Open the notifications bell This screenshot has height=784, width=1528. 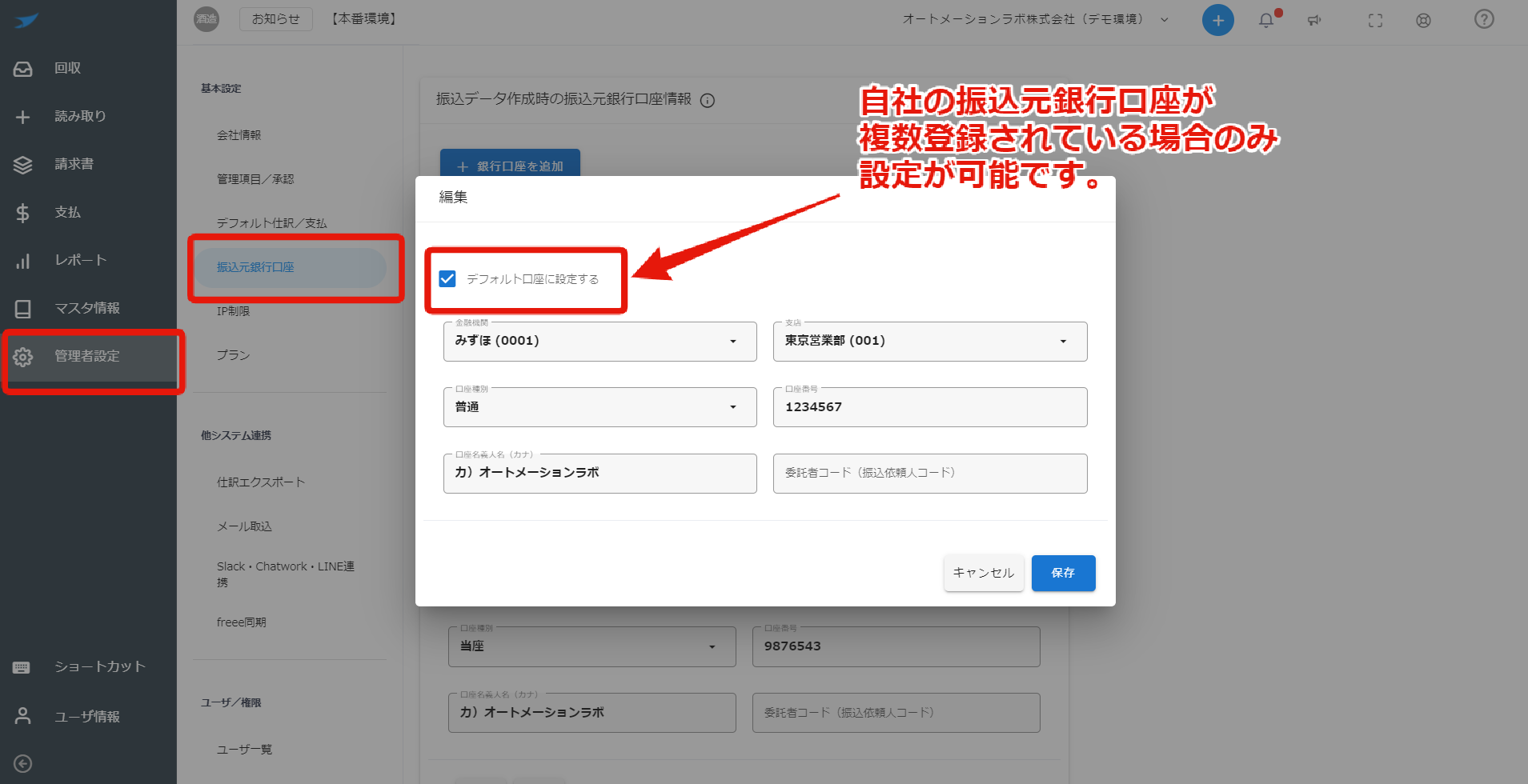click(1266, 20)
